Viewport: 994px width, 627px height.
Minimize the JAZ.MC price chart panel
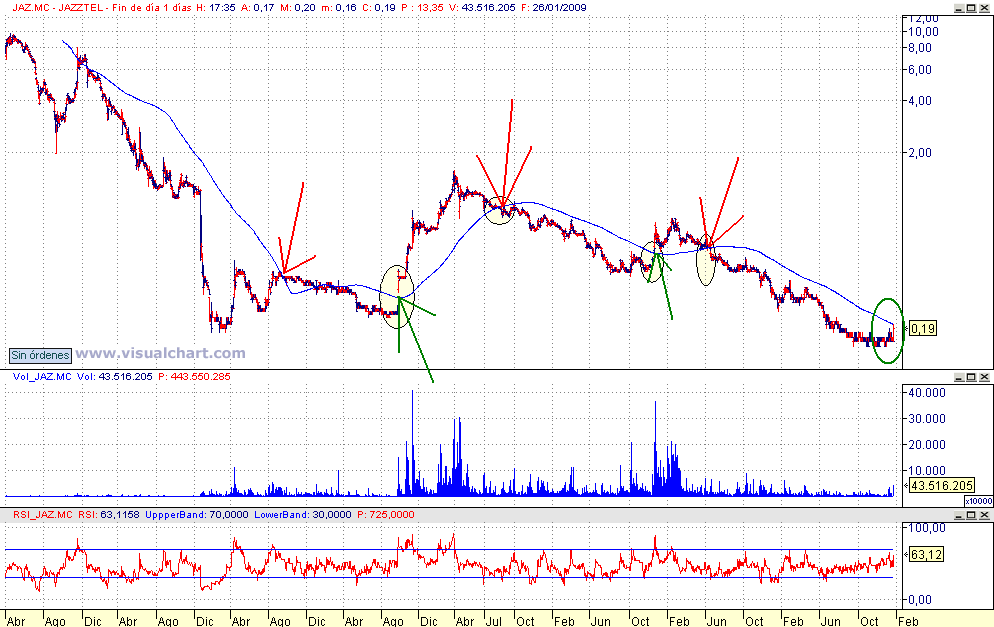pyautogui.click(x=959, y=8)
